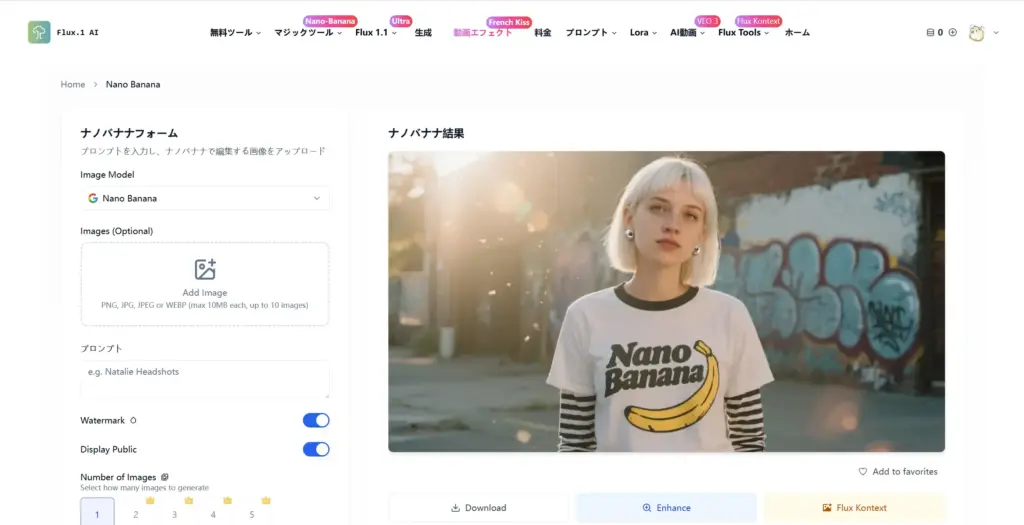
Task: Click the Google logo in model selector
Action: pos(93,198)
